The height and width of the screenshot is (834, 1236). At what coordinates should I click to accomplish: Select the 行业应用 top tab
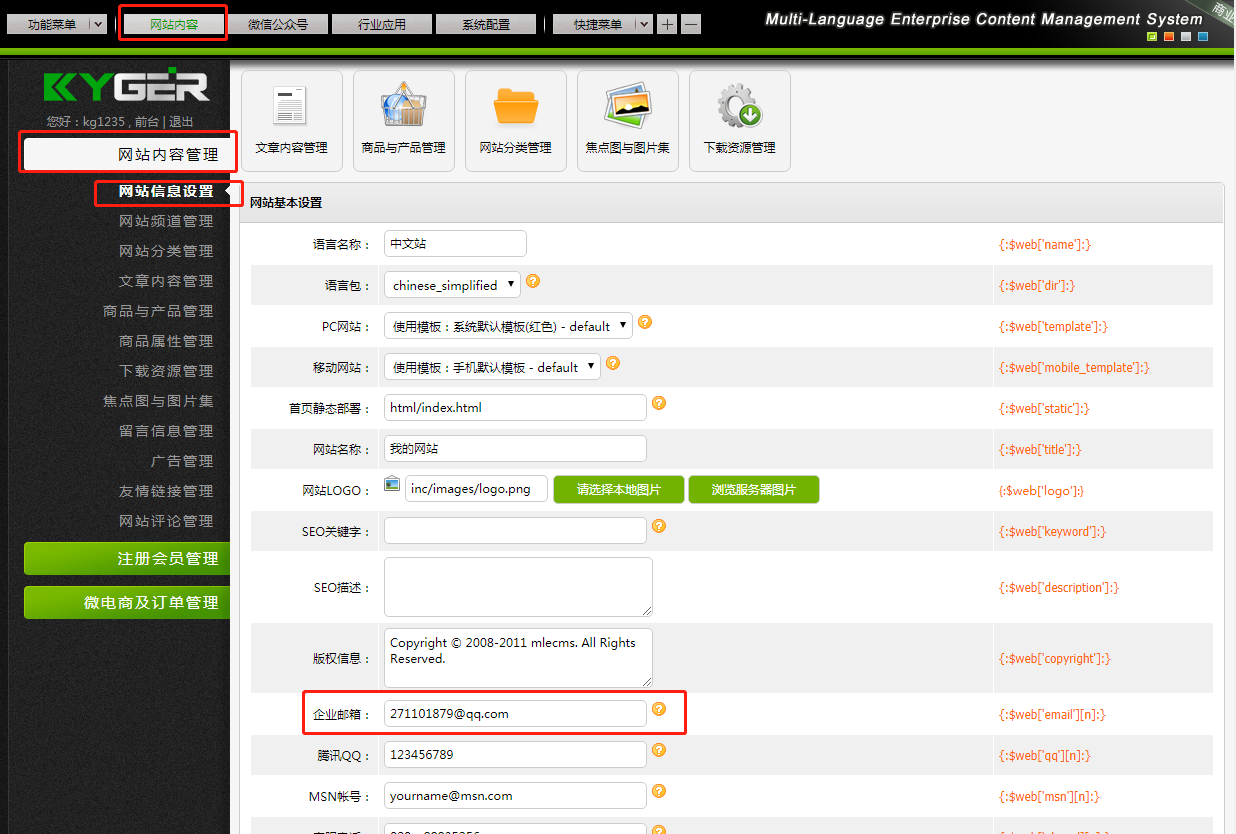[382, 24]
